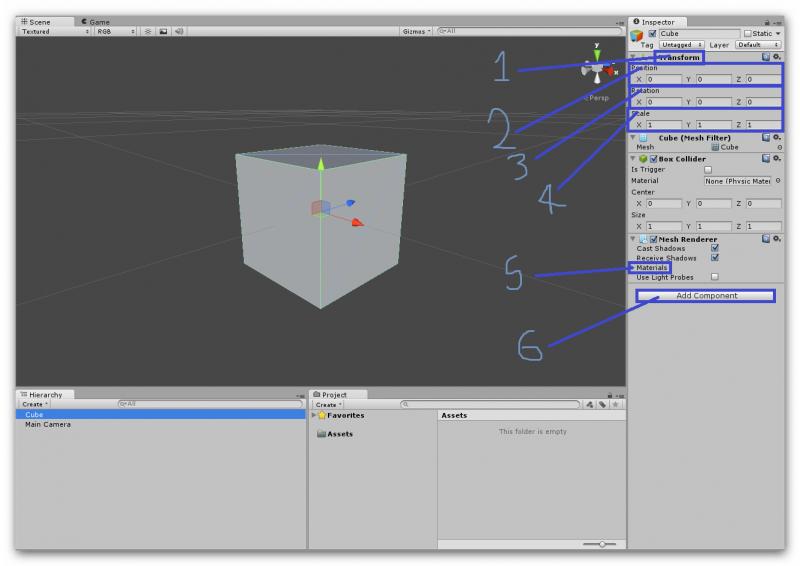This screenshot has height=566, width=800.
Task: Expand the Favorites tree item
Action: coord(313,415)
